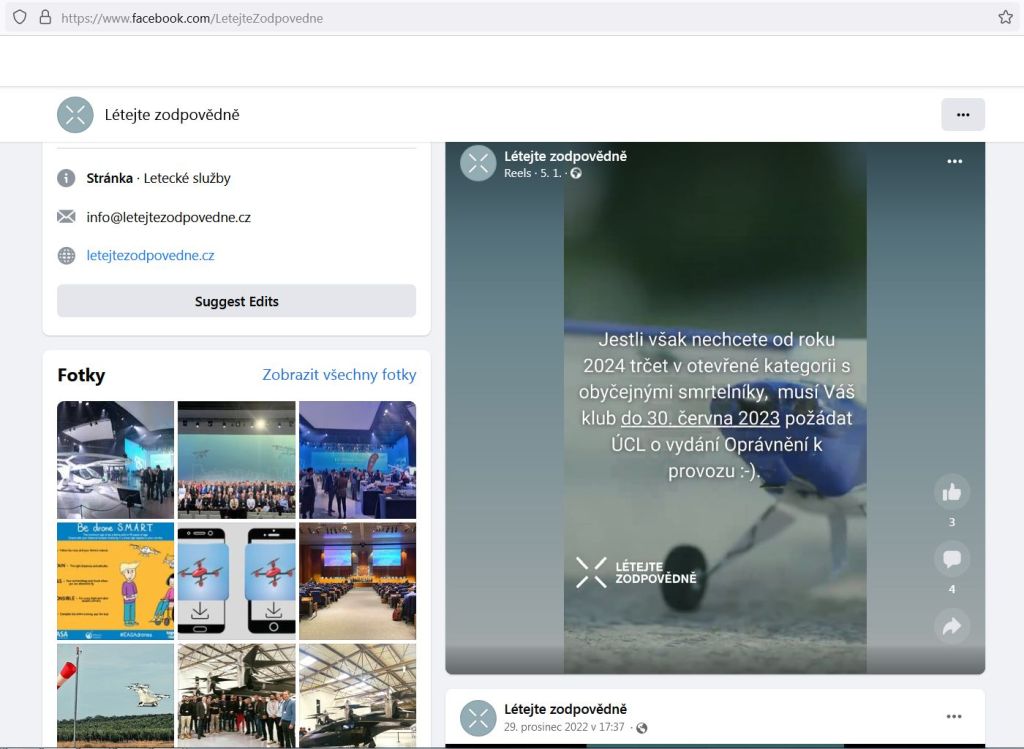Click page avatar in the header bar
This screenshot has width=1024, height=749.
75,115
